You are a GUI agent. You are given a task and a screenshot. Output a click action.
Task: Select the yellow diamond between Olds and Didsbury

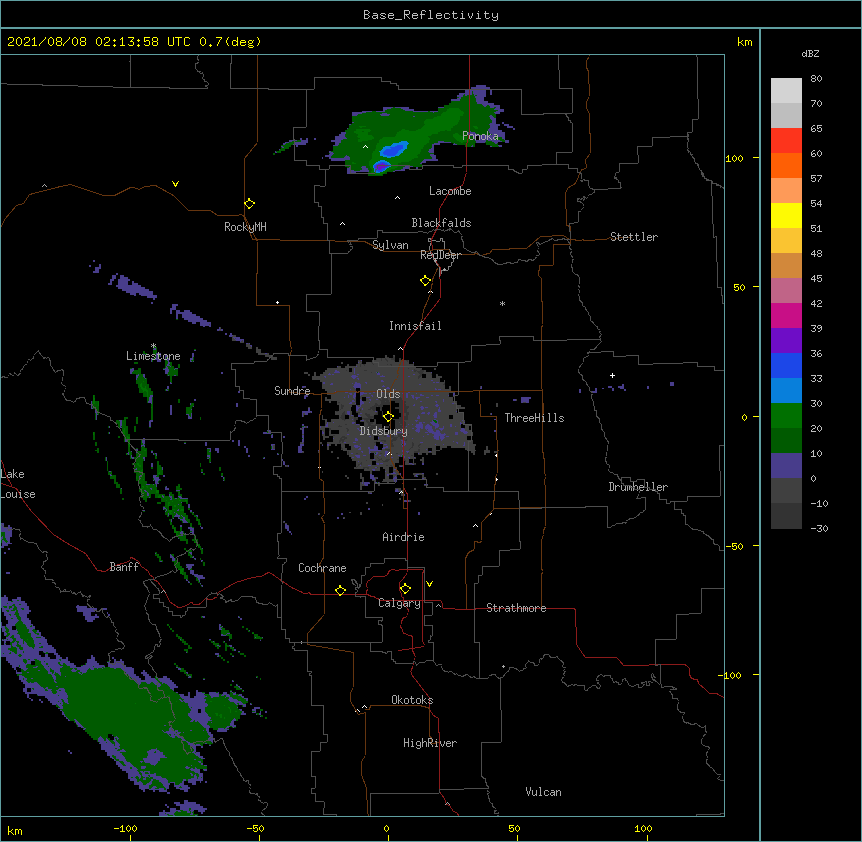[x=388, y=416]
